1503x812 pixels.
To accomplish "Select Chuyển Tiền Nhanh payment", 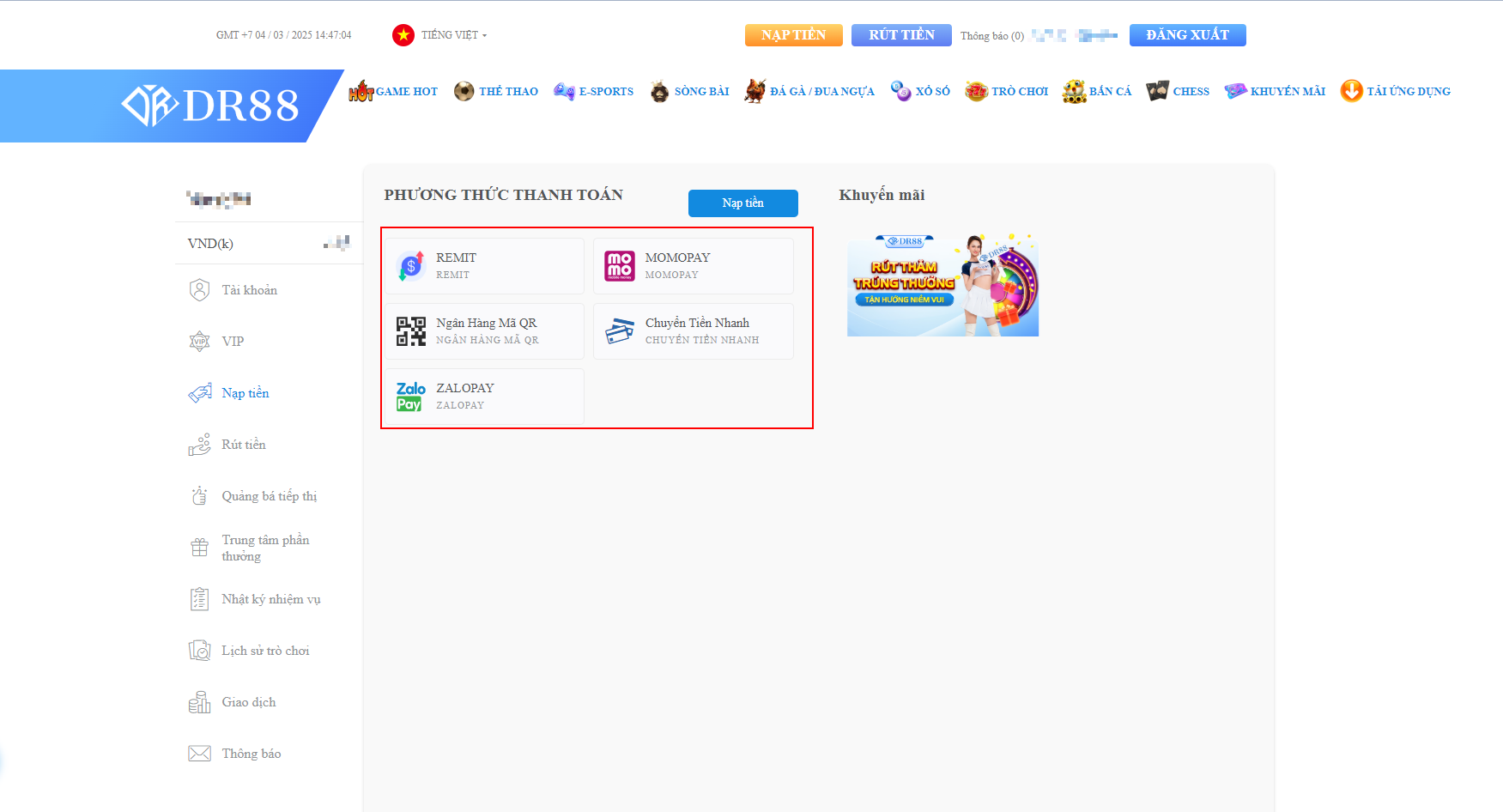I will 694,331.
